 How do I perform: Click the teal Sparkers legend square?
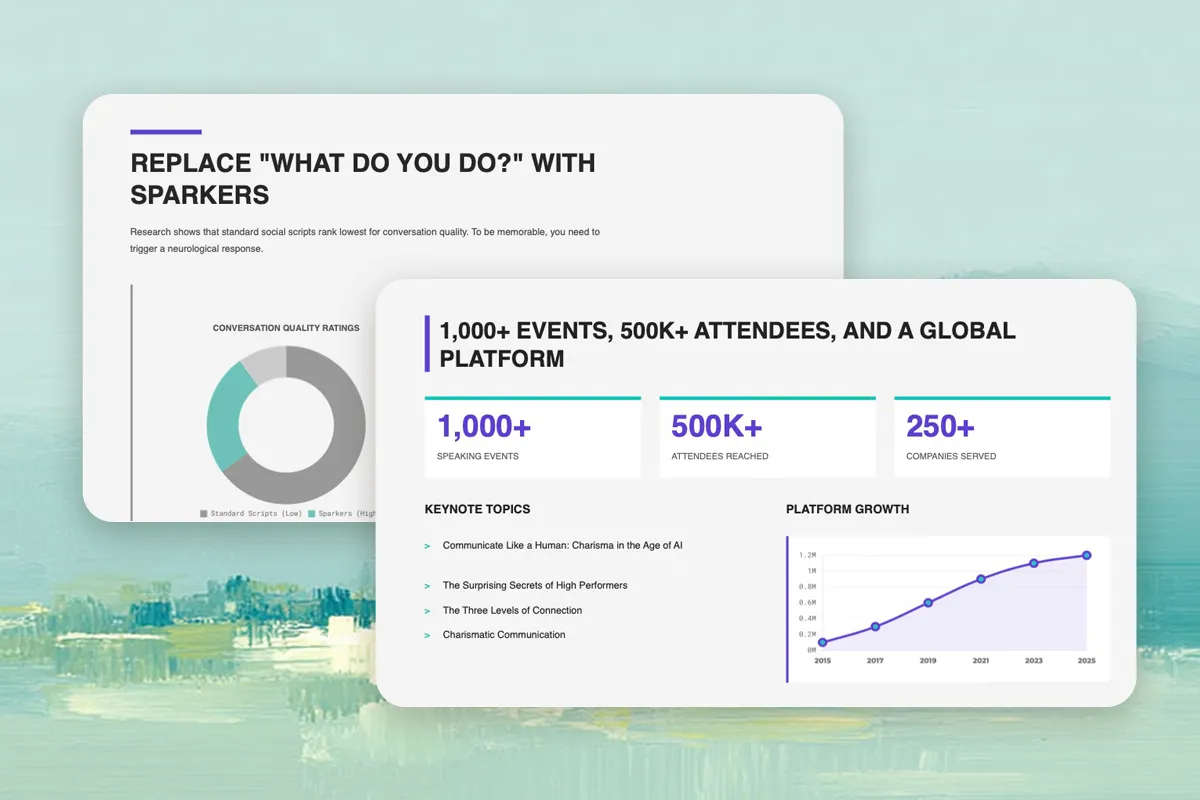coord(312,513)
